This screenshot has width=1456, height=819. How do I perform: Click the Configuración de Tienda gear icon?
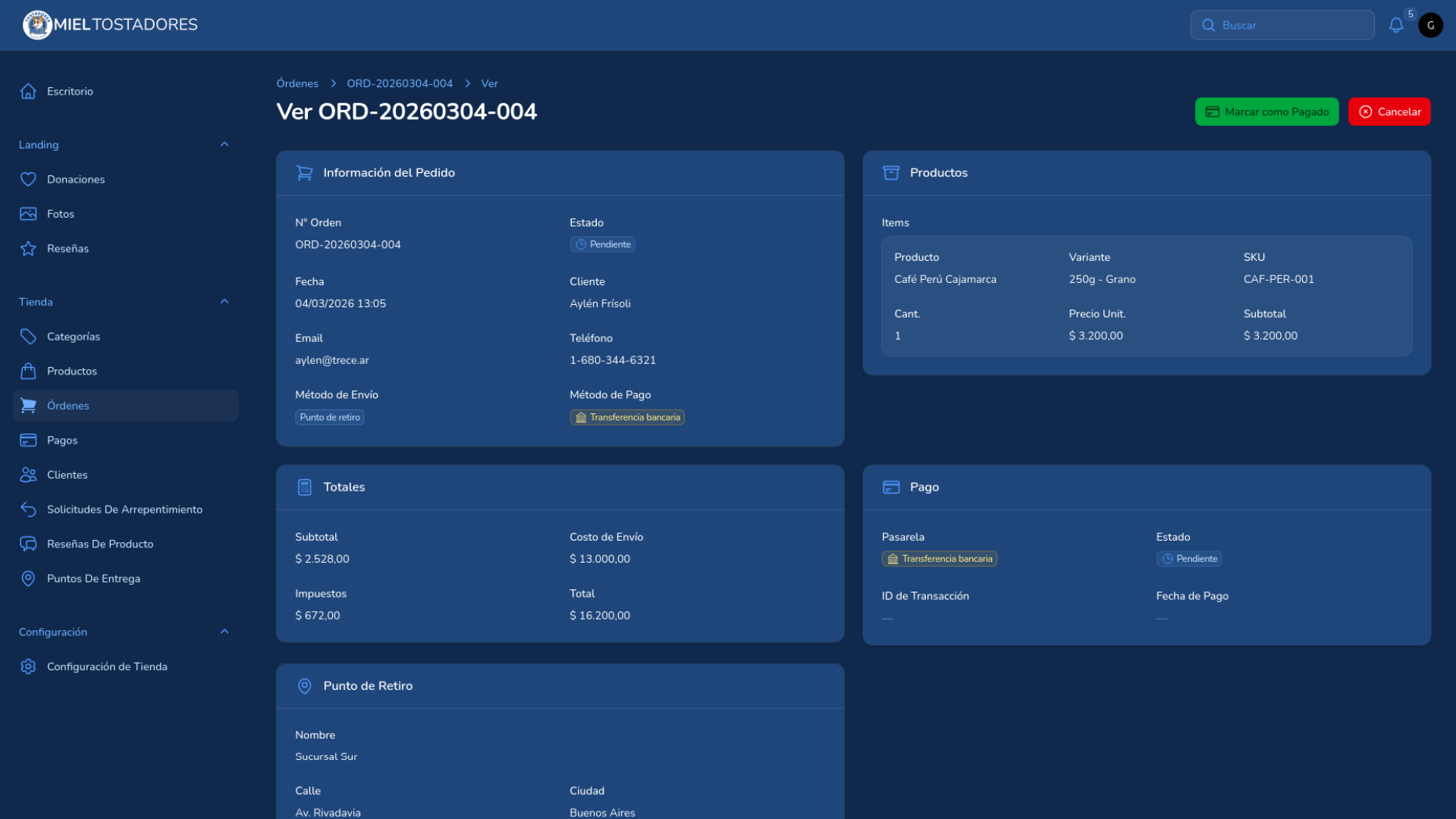pyautogui.click(x=28, y=667)
